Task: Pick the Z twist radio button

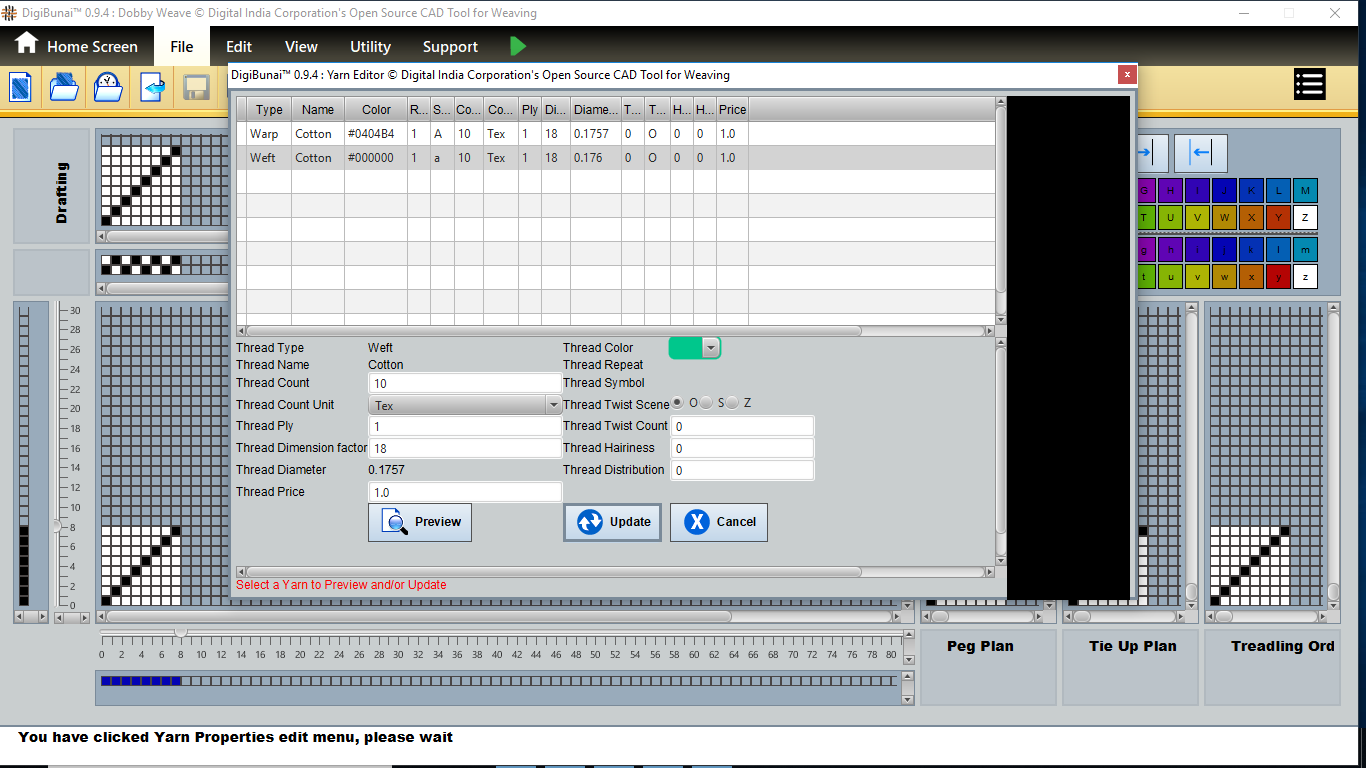Action: tap(733, 403)
